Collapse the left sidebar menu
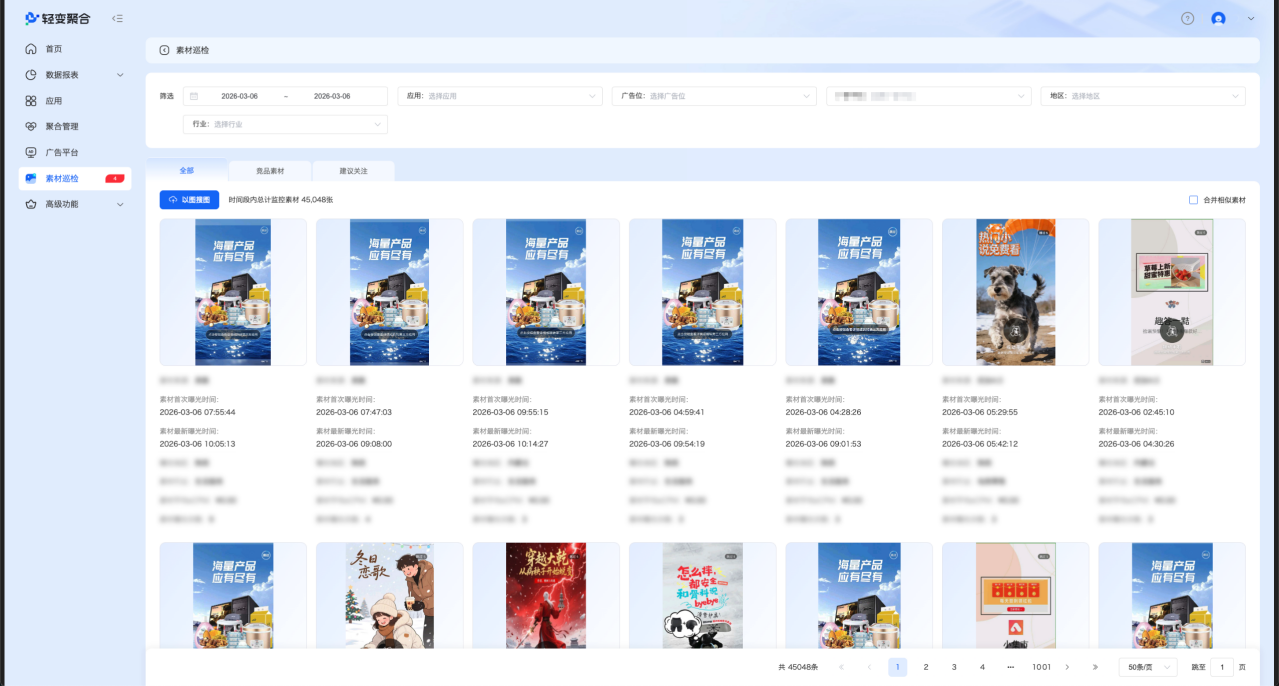This screenshot has width=1279, height=686. 118,18
